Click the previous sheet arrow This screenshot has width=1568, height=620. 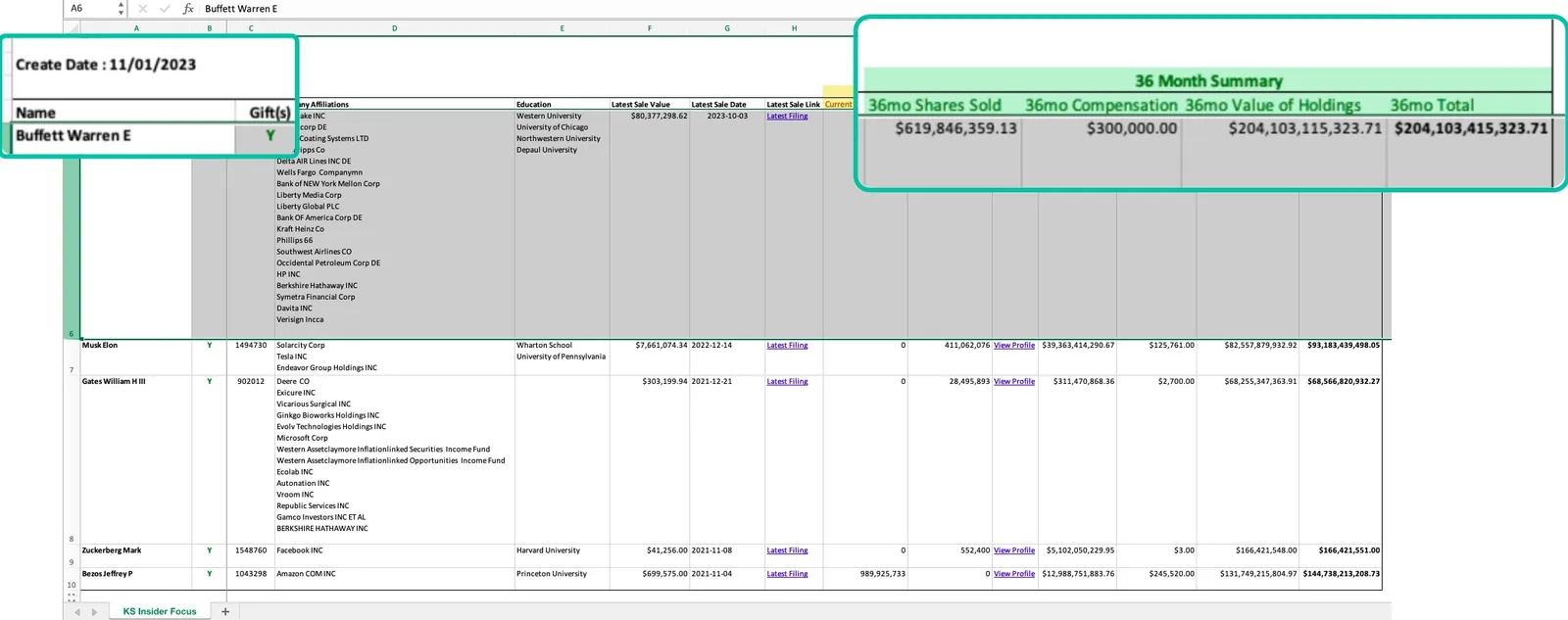point(77,612)
